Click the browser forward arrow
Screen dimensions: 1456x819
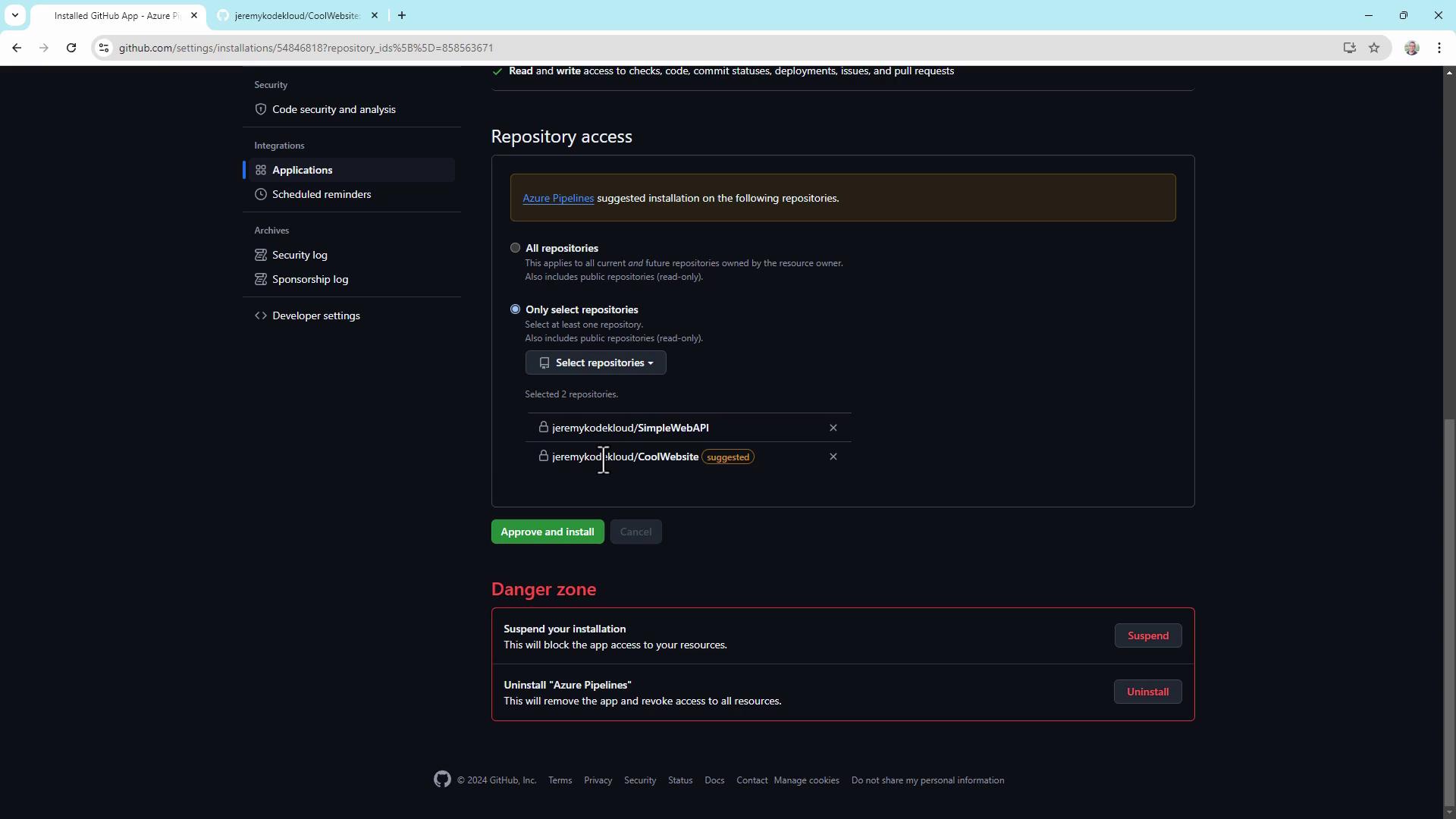click(x=44, y=48)
